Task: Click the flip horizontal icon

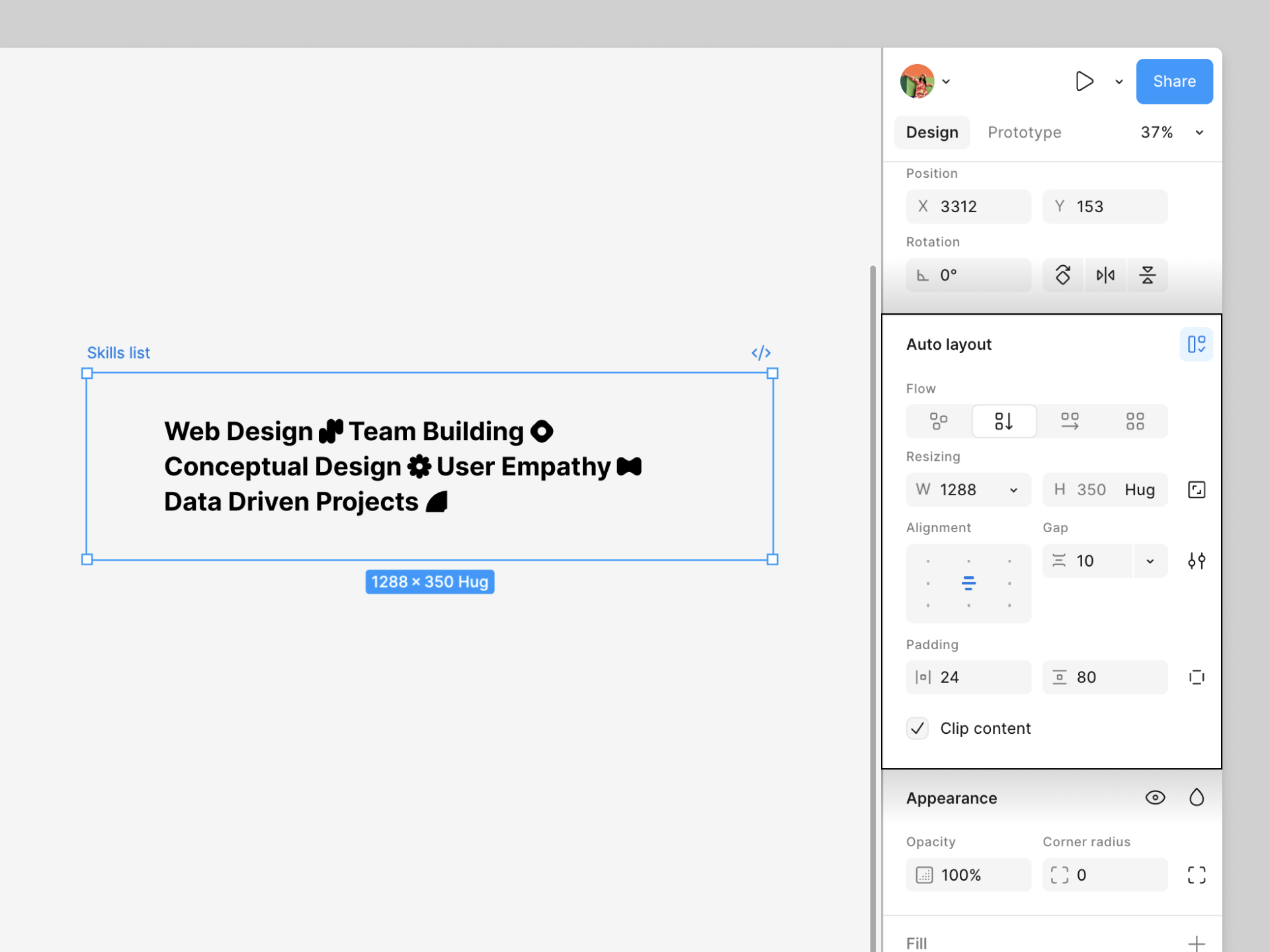Action: pos(1105,275)
